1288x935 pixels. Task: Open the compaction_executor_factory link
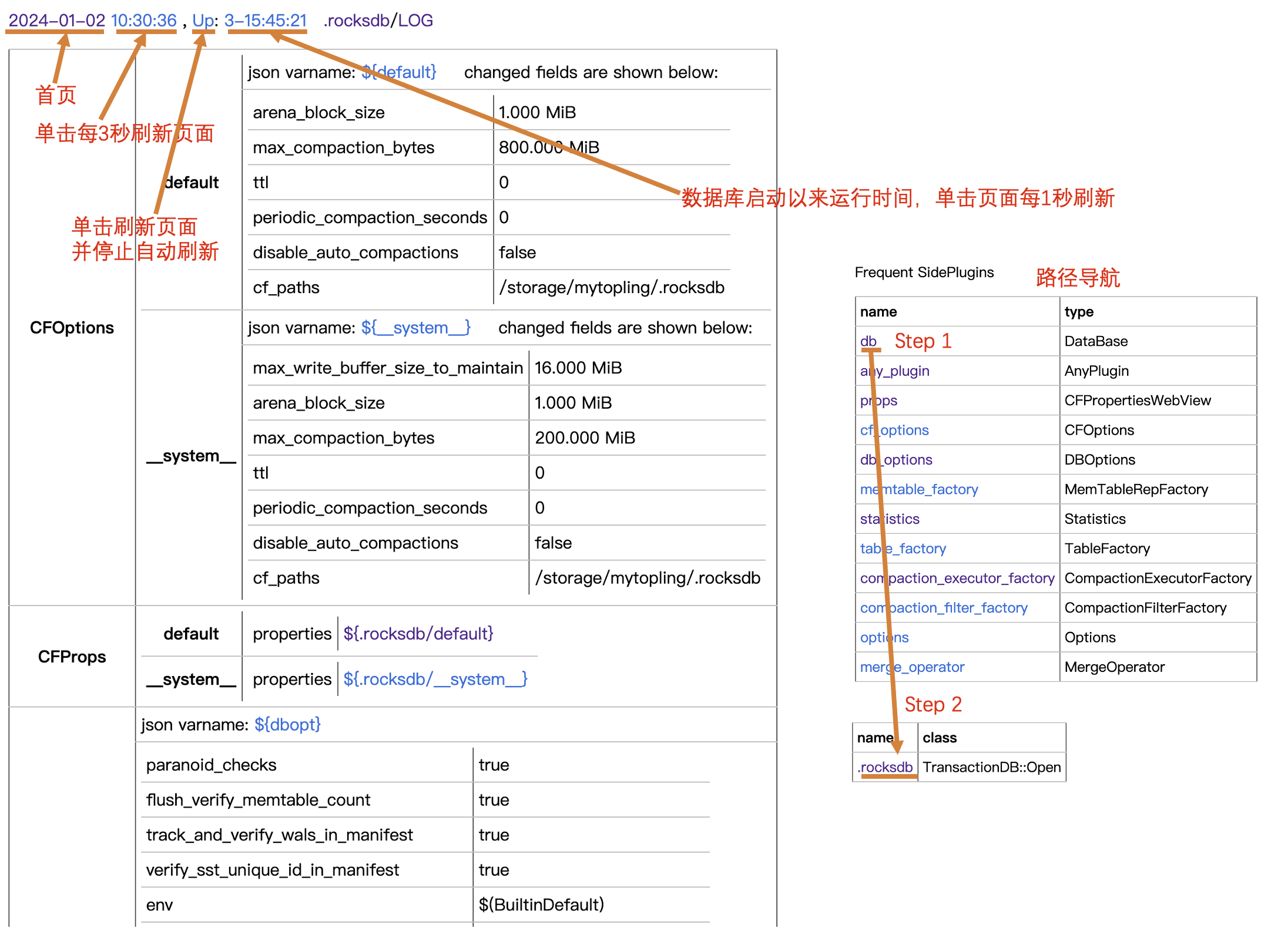(x=957, y=579)
